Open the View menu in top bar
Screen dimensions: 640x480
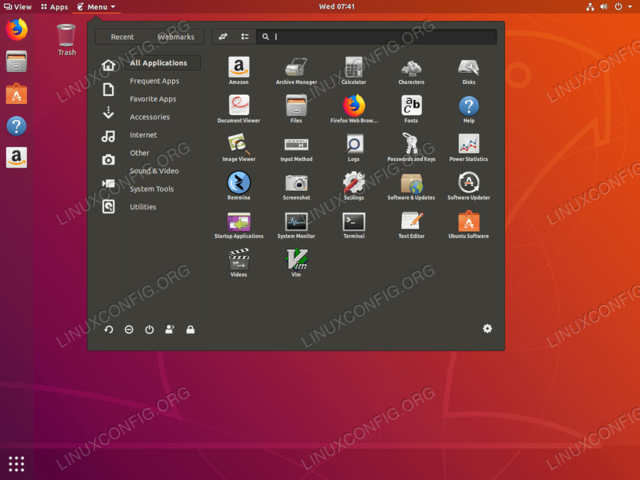18,7
